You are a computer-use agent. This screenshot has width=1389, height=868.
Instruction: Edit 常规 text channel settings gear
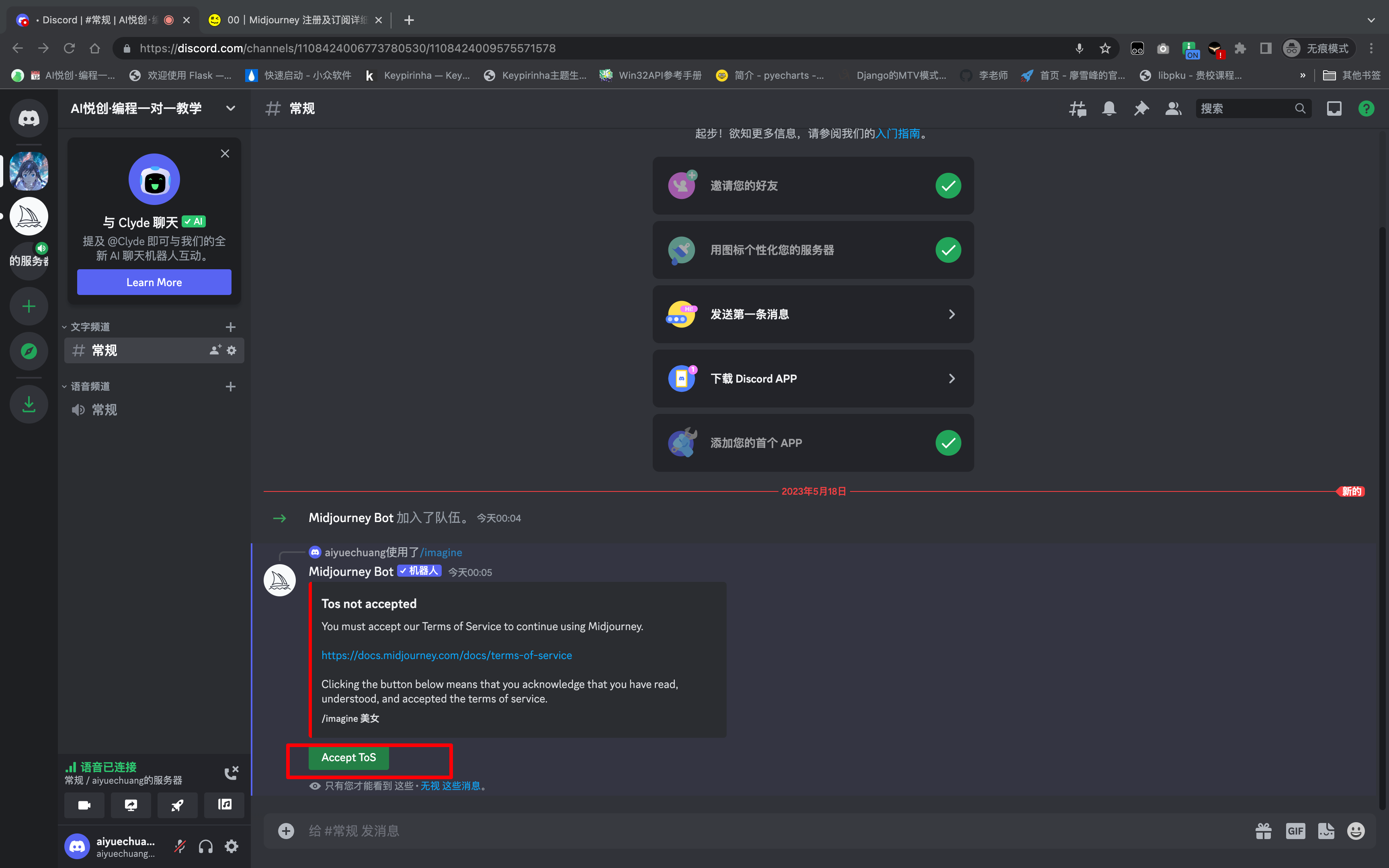click(x=231, y=350)
